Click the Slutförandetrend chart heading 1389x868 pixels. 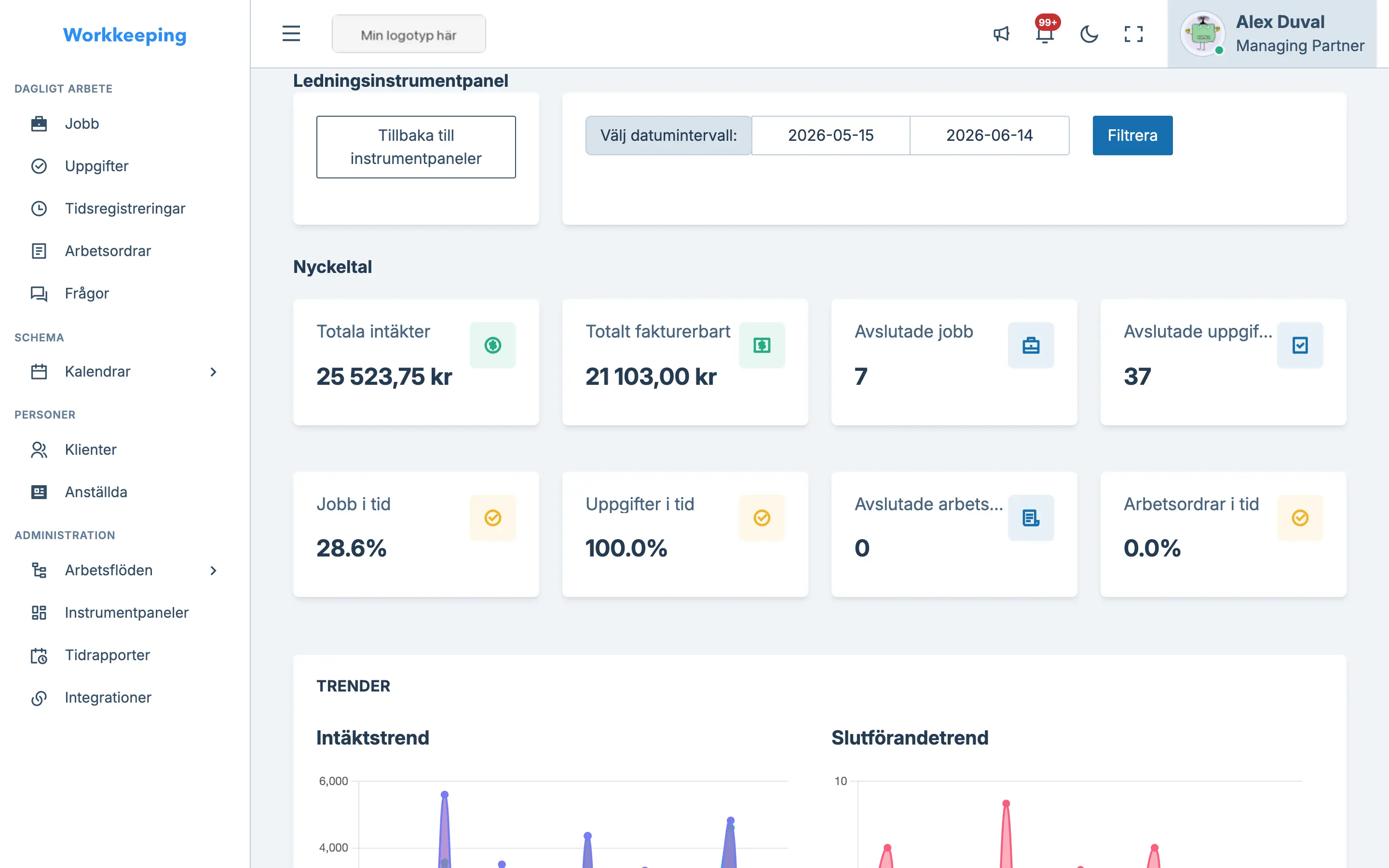[910, 738]
